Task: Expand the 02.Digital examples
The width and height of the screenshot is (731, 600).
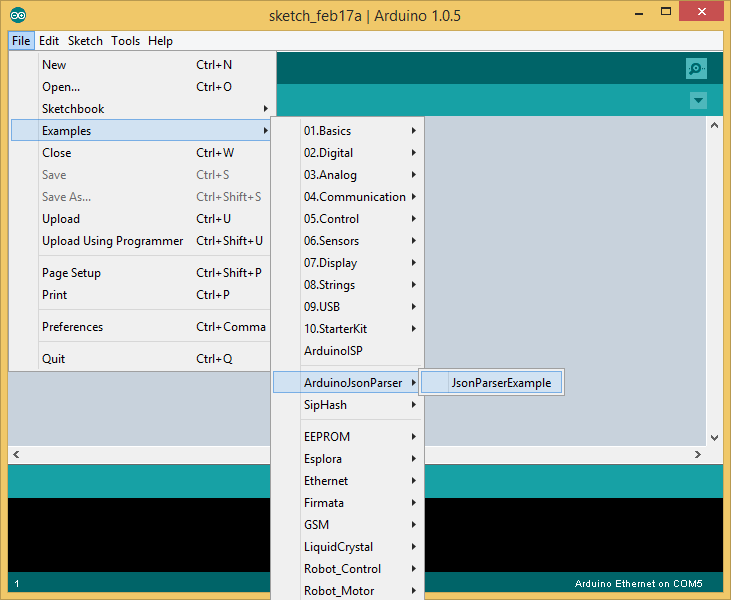Action: (347, 152)
